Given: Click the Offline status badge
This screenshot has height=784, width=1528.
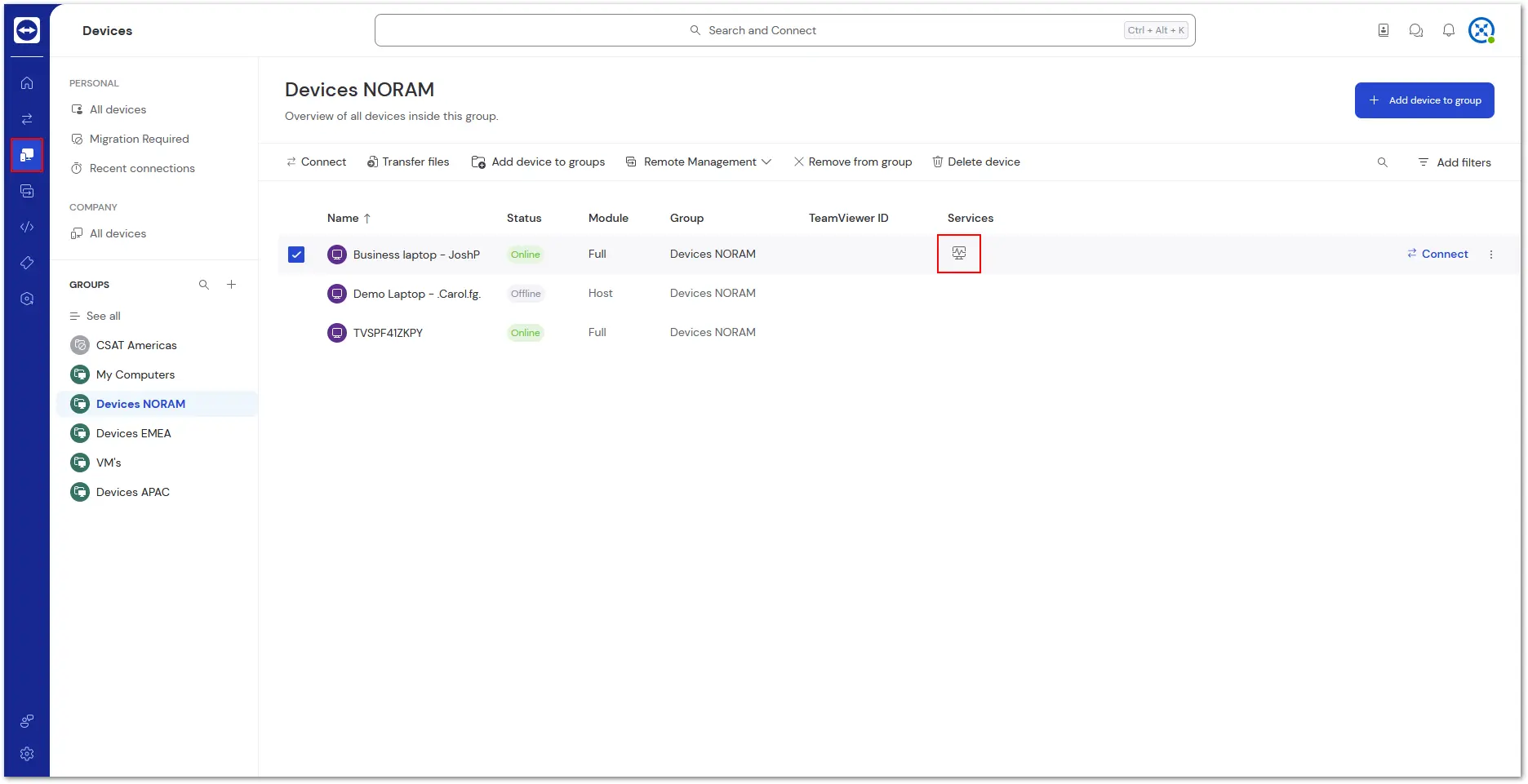Looking at the screenshot, I should coord(526,294).
